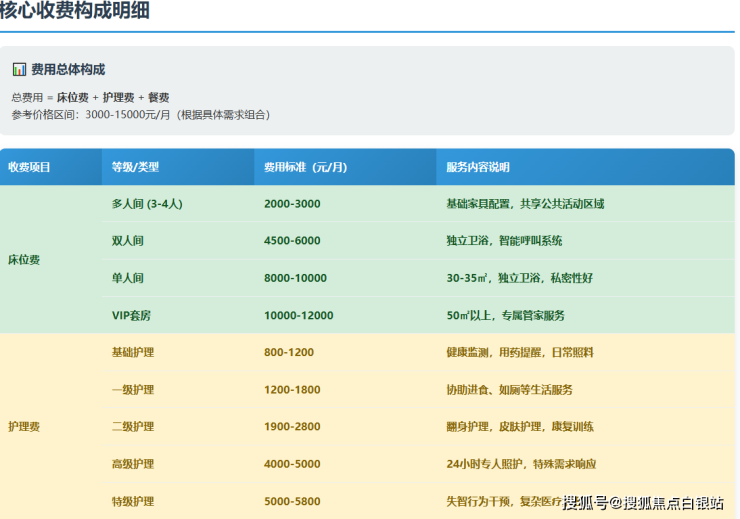
Task: Click the 参考价格区间 3000-15000元/月 text
Action: (x=140, y=114)
